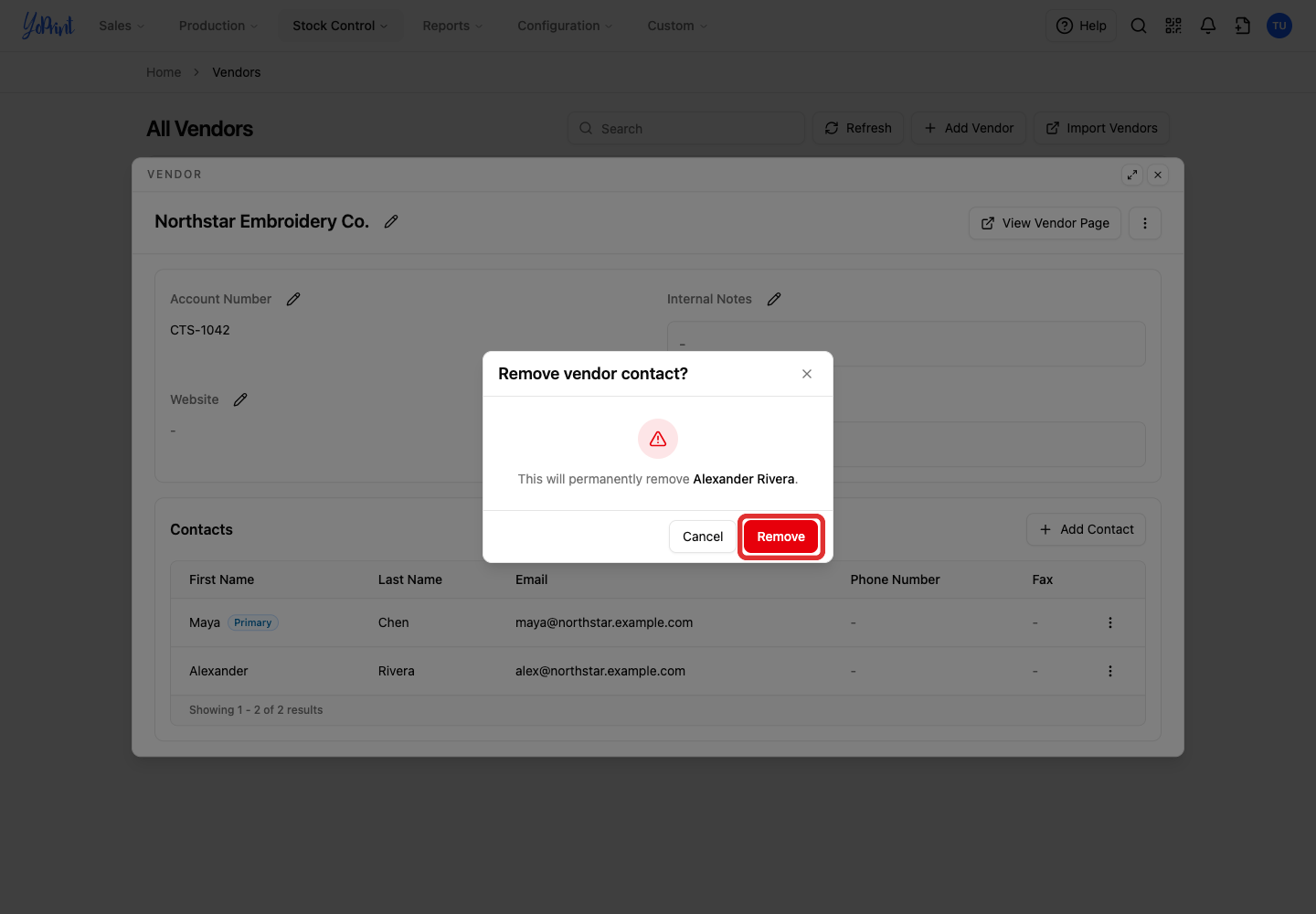
Task: Cancel the remove vendor contact dialog
Action: 703,537
